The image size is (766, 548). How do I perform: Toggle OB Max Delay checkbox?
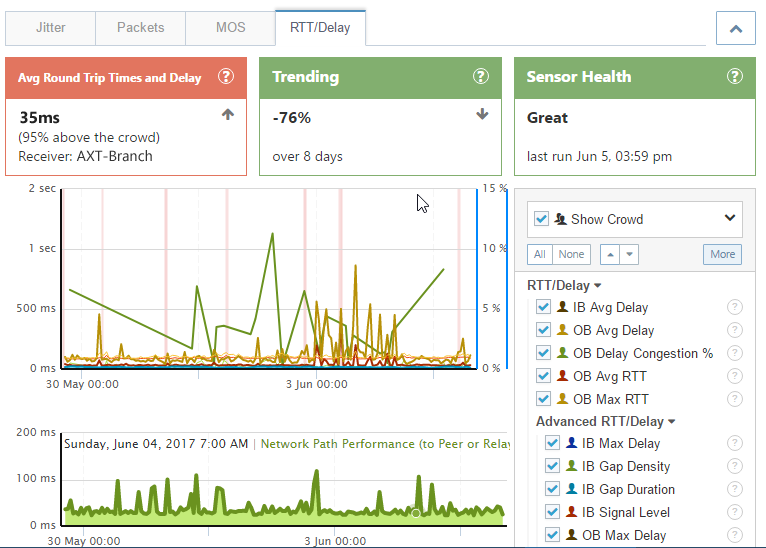[x=552, y=534]
